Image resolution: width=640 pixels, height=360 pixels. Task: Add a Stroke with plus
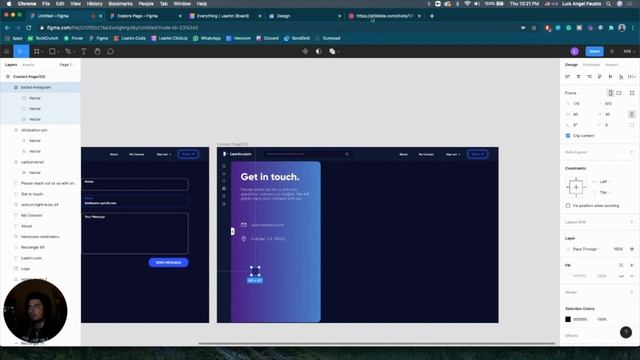(x=632, y=292)
